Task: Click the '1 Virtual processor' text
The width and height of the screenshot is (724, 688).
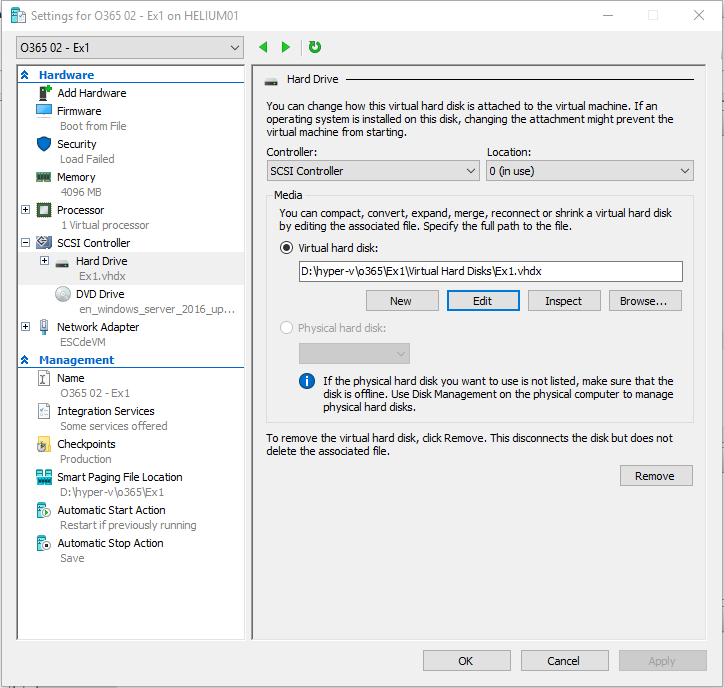Action: (105, 225)
